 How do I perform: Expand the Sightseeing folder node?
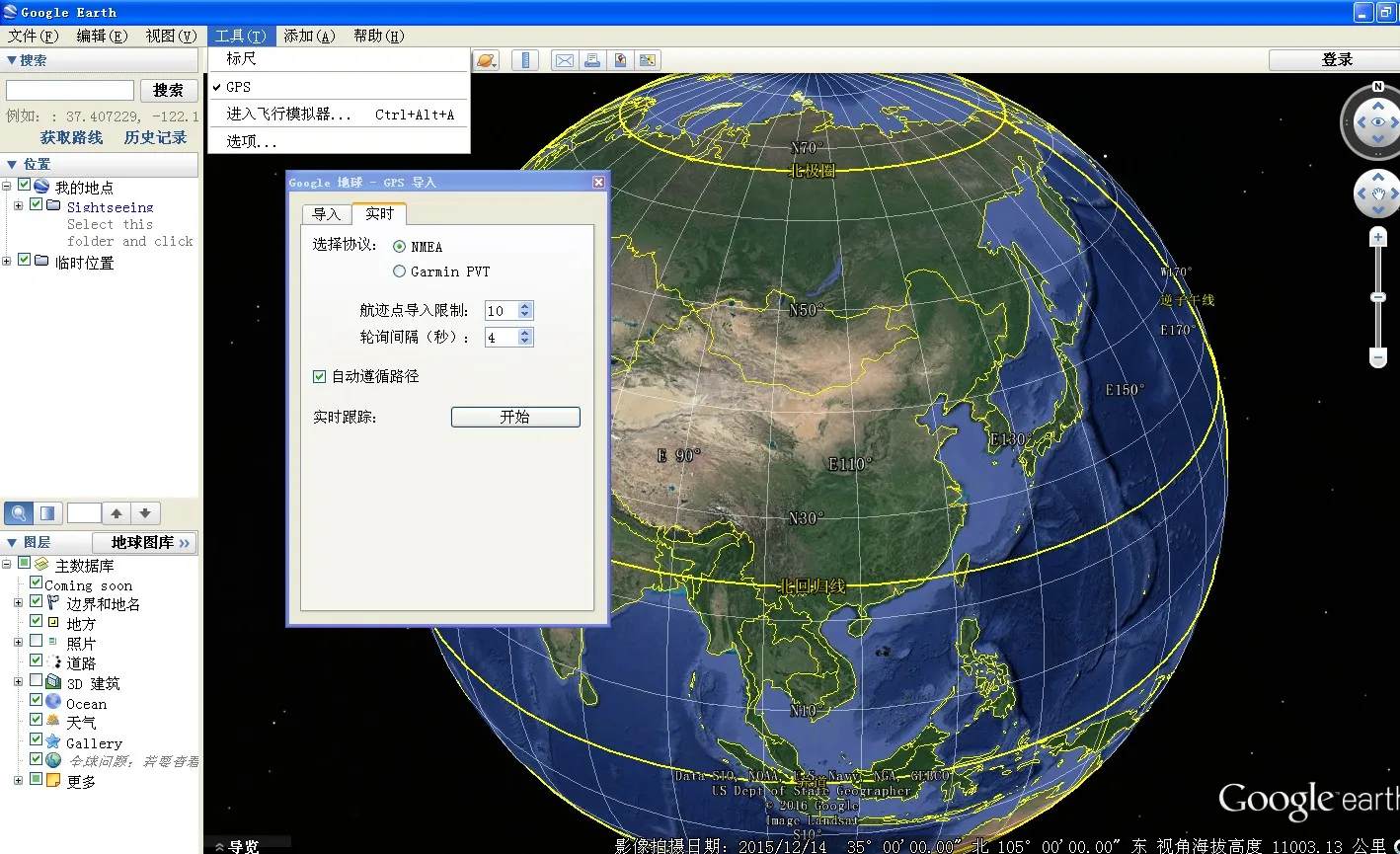pyautogui.click(x=19, y=205)
